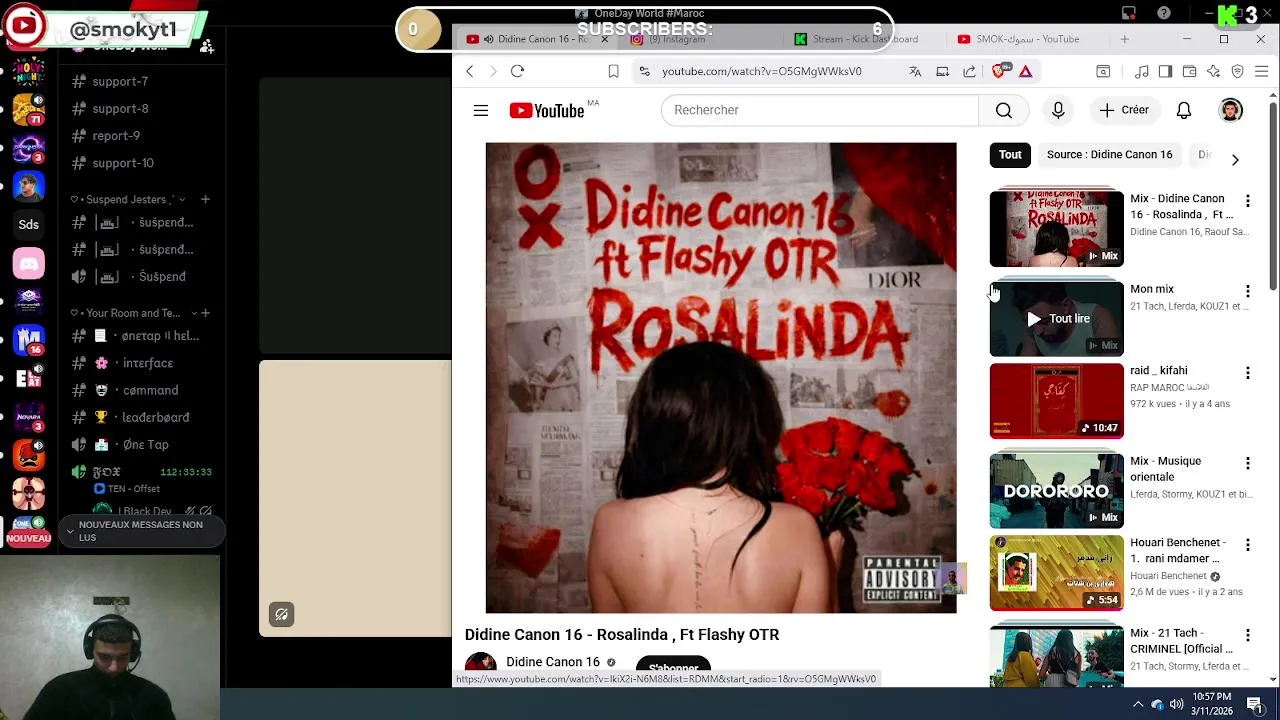Image resolution: width=1280 pixels, height=720 pixels.
Task: Subscribe with the S'abonner button
Action: pyautogui.click(x=673, y=667)
